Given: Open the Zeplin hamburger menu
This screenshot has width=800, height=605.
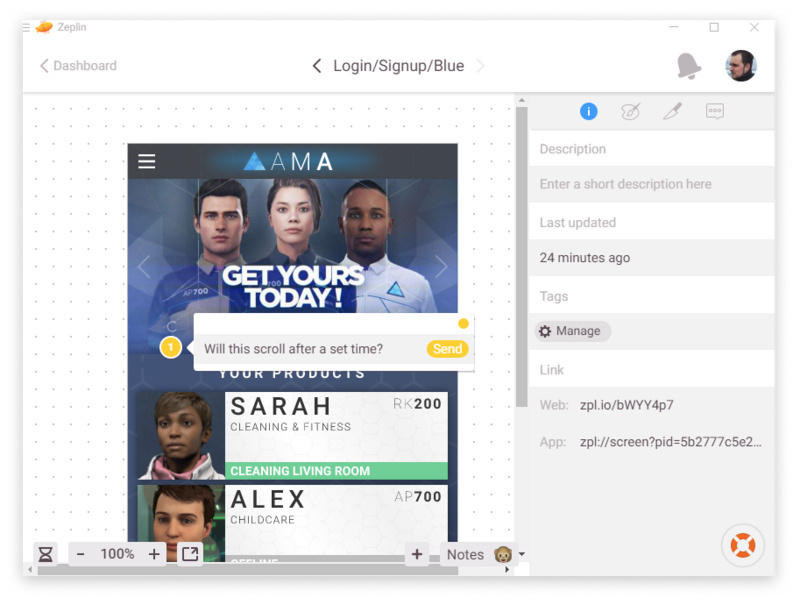Looking at the screenshot, I should coord(26,27).
